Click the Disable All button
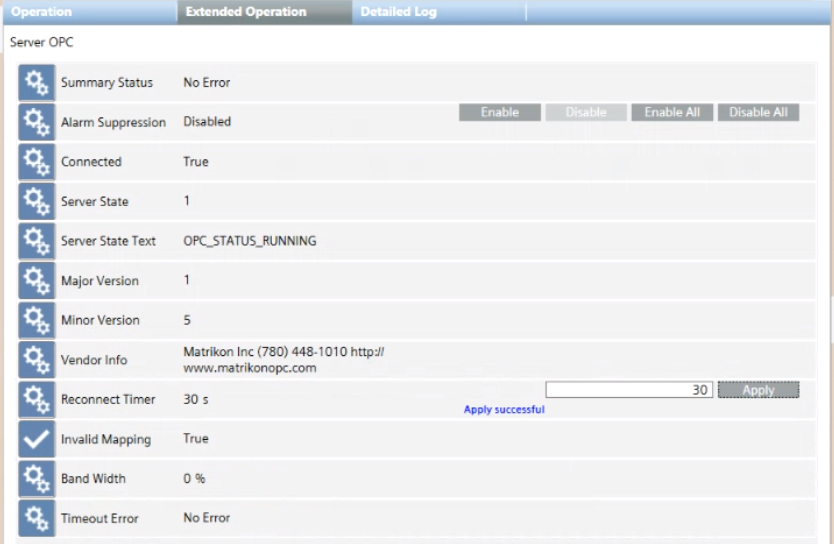The height and width of the screenshot is (544, 834). click(x=758, y=112)
